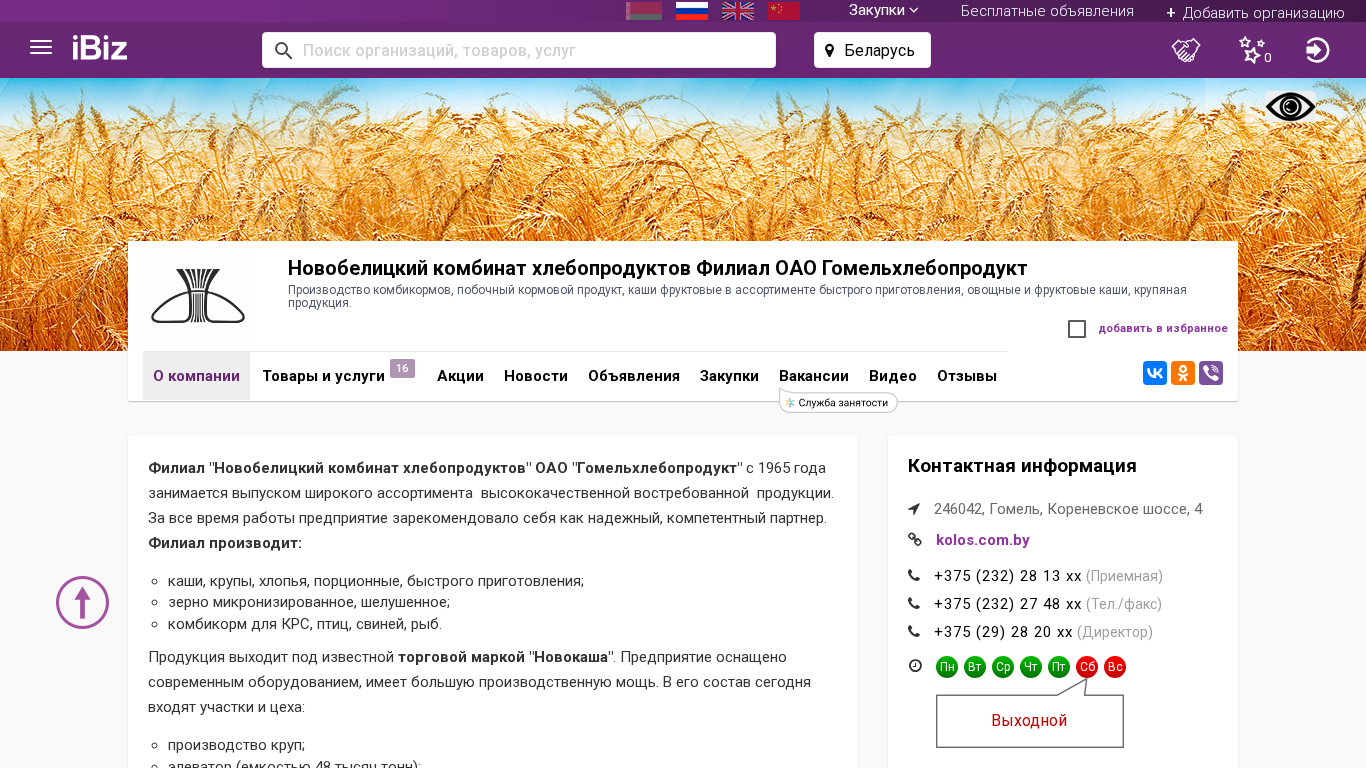Visit the kolos.com.by website link
This screenshot has width=1366, height=768.
coord(983,540)
